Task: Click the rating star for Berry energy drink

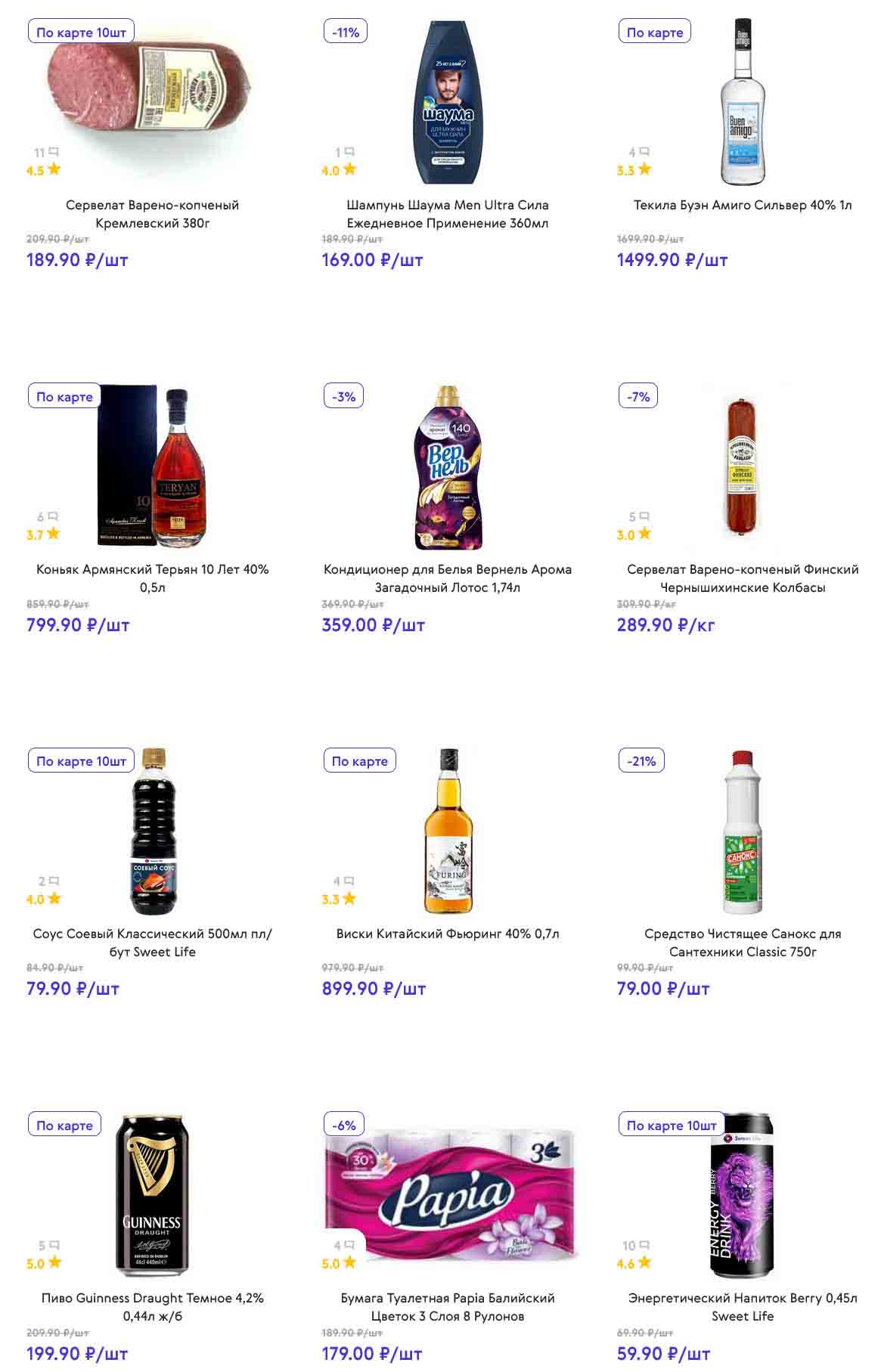Action: point(644,1262)
